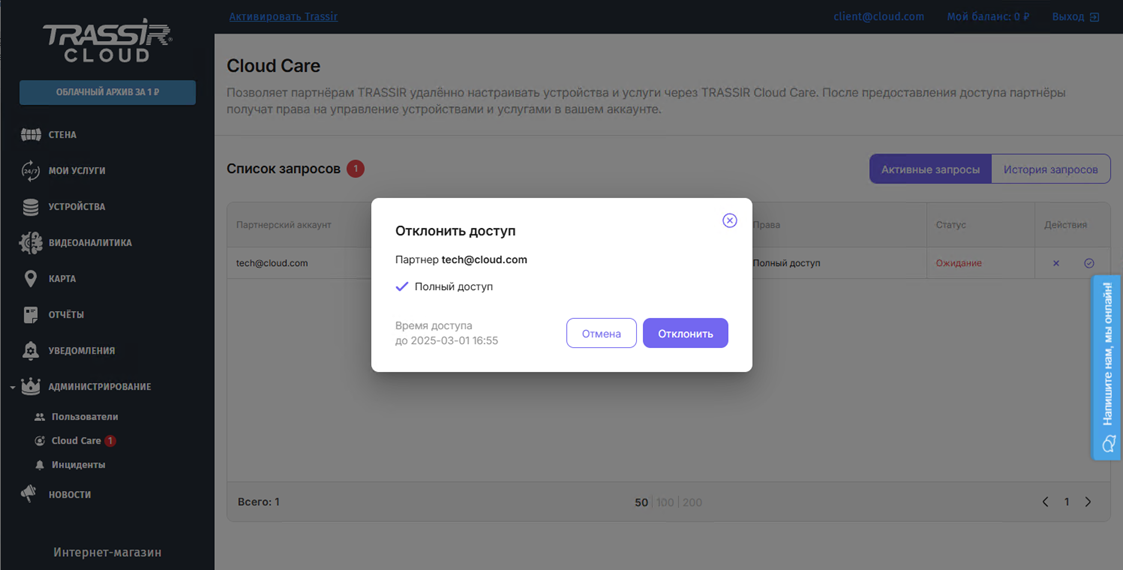Open Мои услуги section
This screenshot has width=1123, height=570.
76,171
